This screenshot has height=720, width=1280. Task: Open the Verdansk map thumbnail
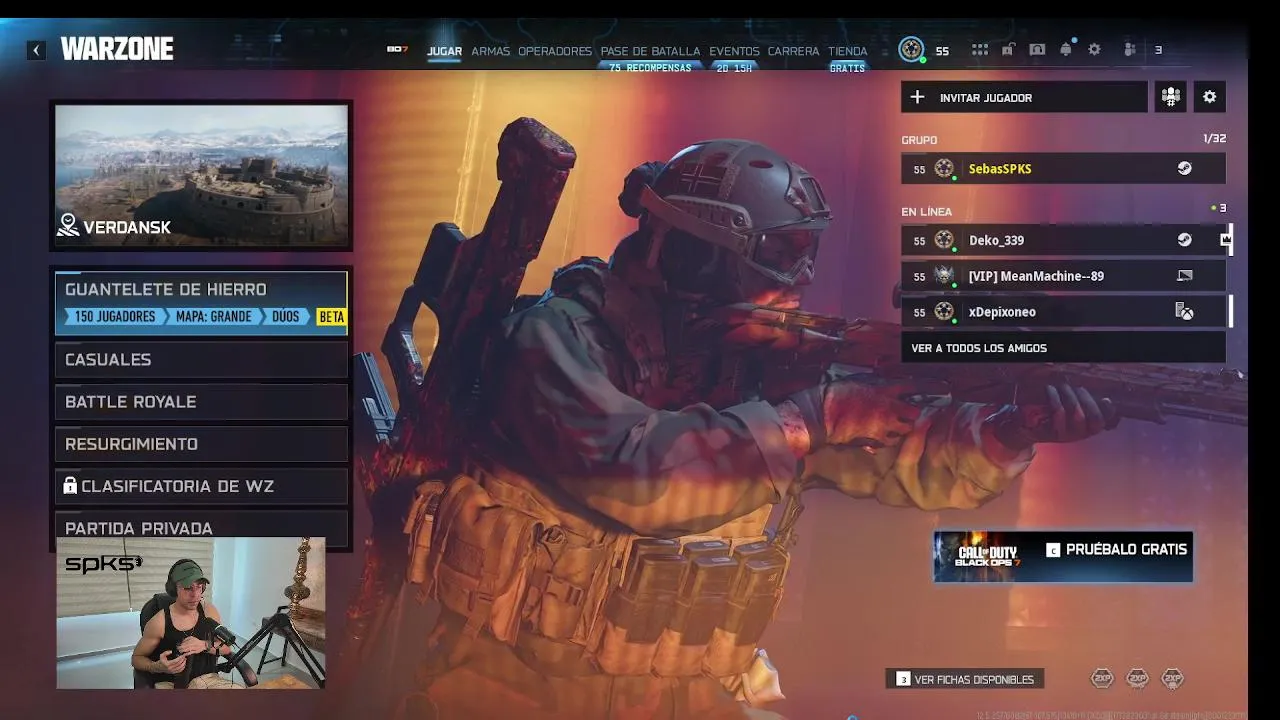click(x=201, y=175)
